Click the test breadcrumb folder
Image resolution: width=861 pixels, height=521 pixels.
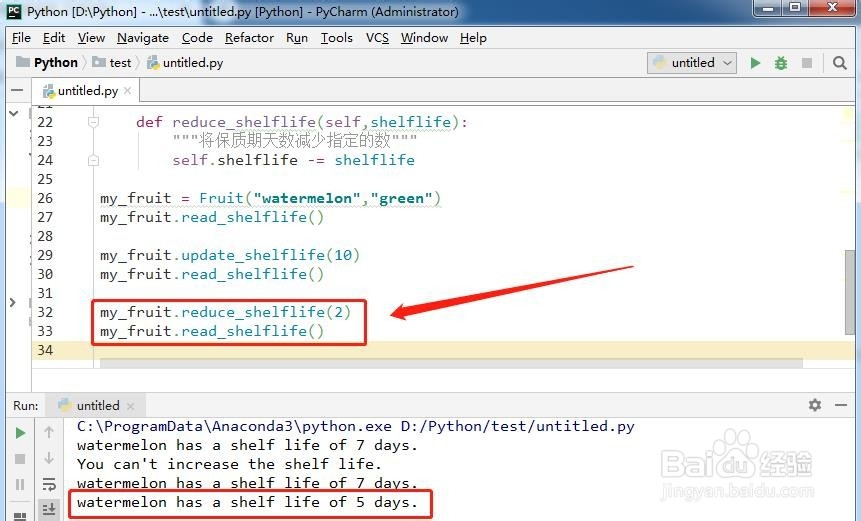(113, 63)
